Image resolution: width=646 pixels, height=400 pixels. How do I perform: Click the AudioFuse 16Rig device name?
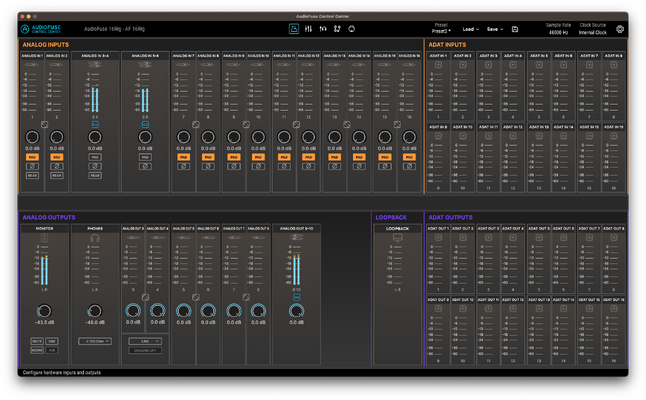coord(114,29)
